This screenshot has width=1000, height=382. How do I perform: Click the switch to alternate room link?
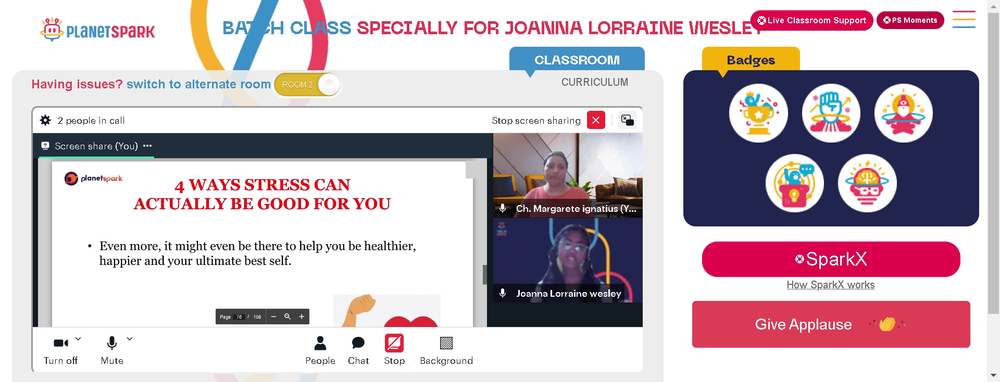pos(198,84)
